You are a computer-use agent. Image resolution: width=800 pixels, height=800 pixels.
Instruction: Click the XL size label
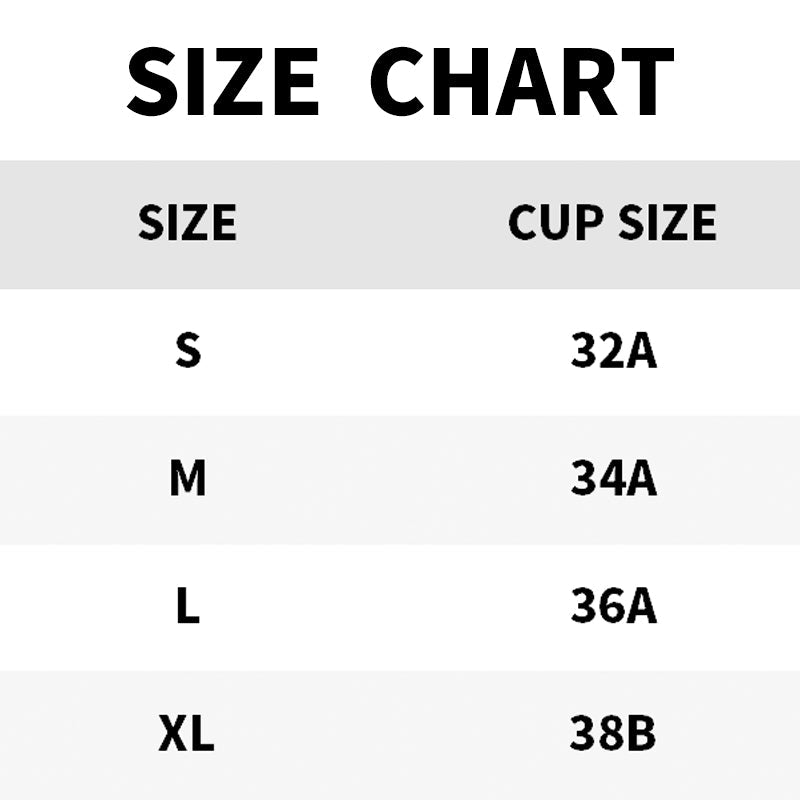coord(187,735)
